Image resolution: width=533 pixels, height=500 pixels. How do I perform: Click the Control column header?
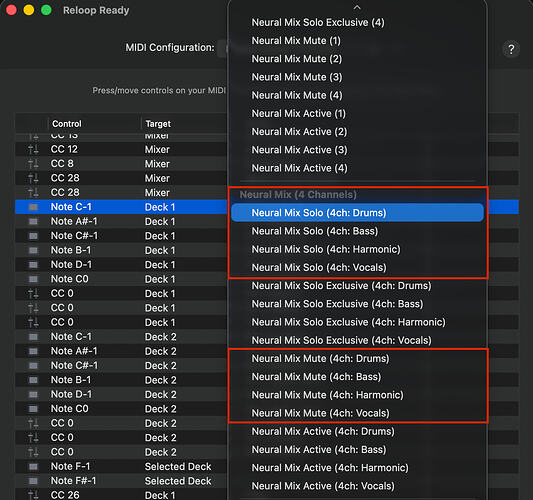click(67, 124)
